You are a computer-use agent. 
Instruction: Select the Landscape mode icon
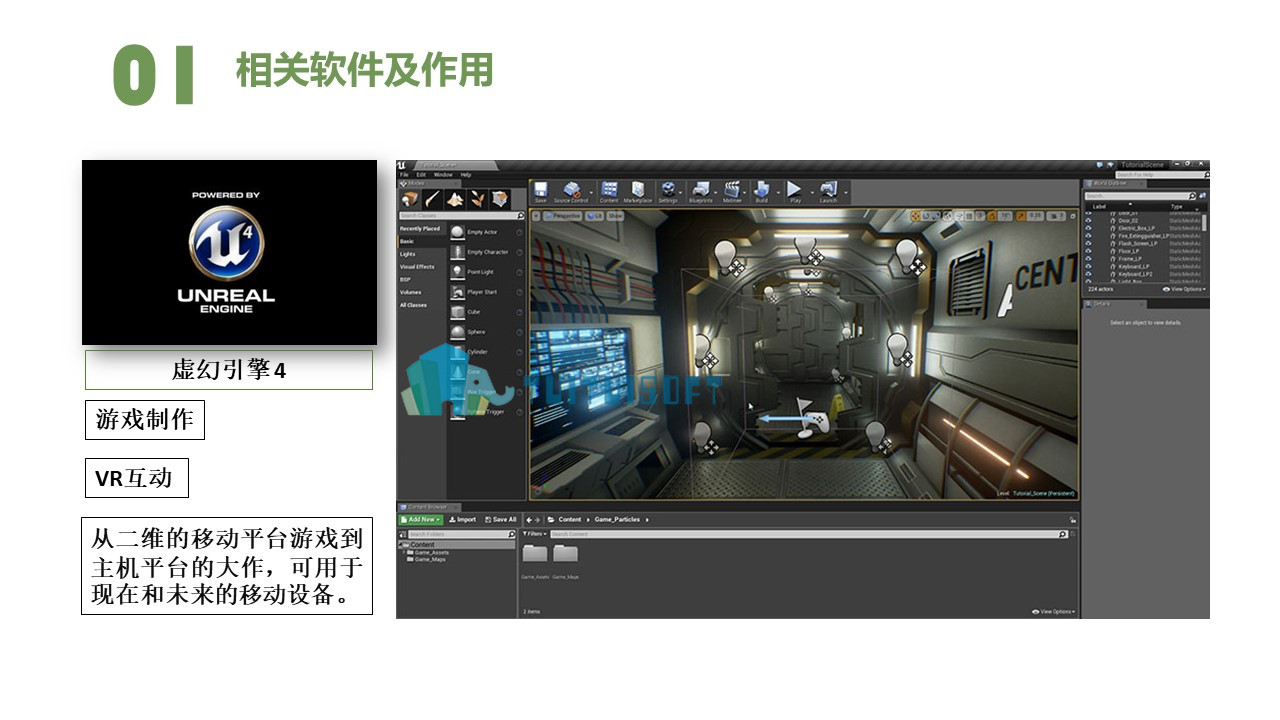pos(455,199)
